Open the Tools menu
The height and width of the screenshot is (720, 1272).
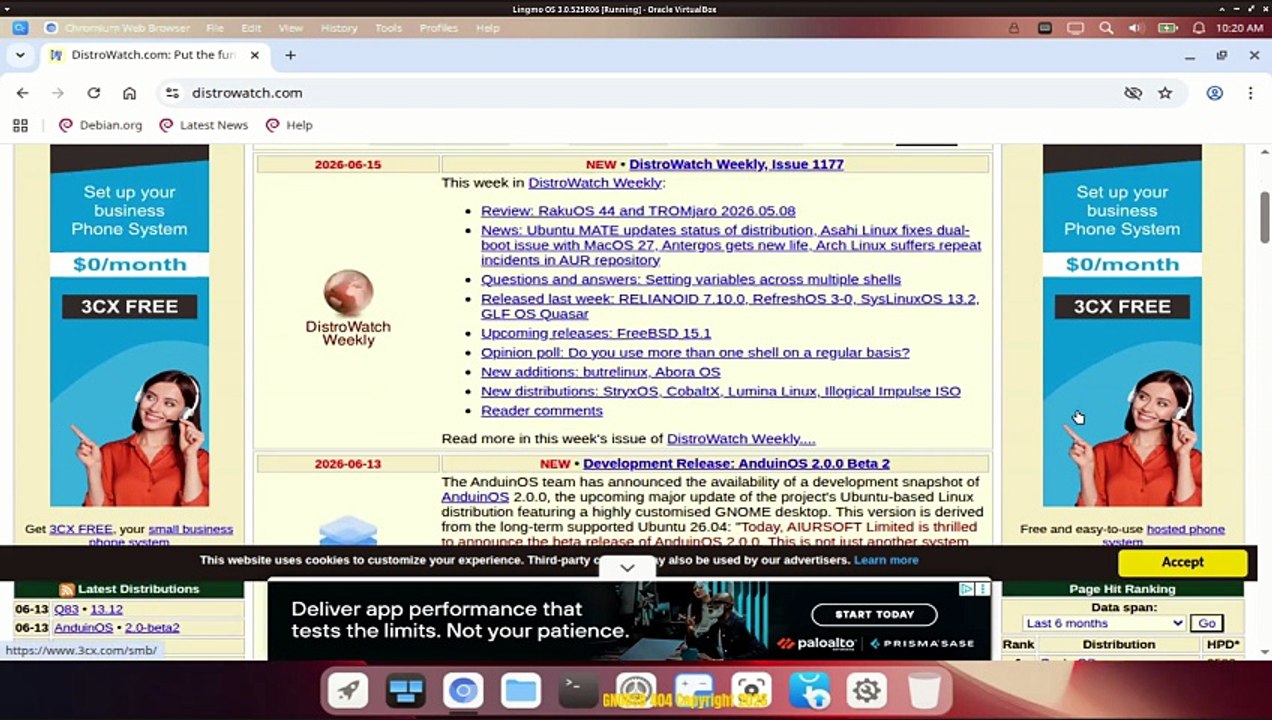[388, 28]
